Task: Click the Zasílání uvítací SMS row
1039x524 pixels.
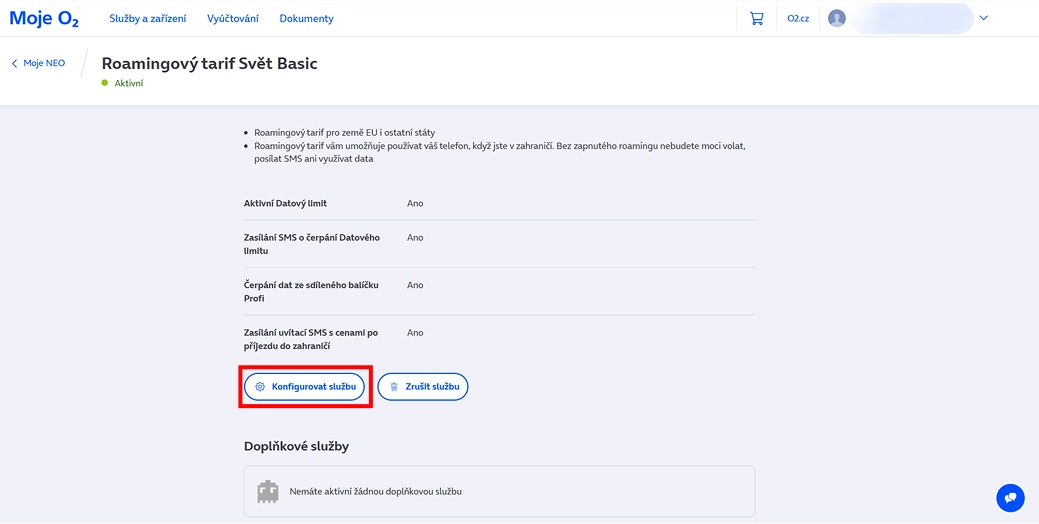Action: 499,339
